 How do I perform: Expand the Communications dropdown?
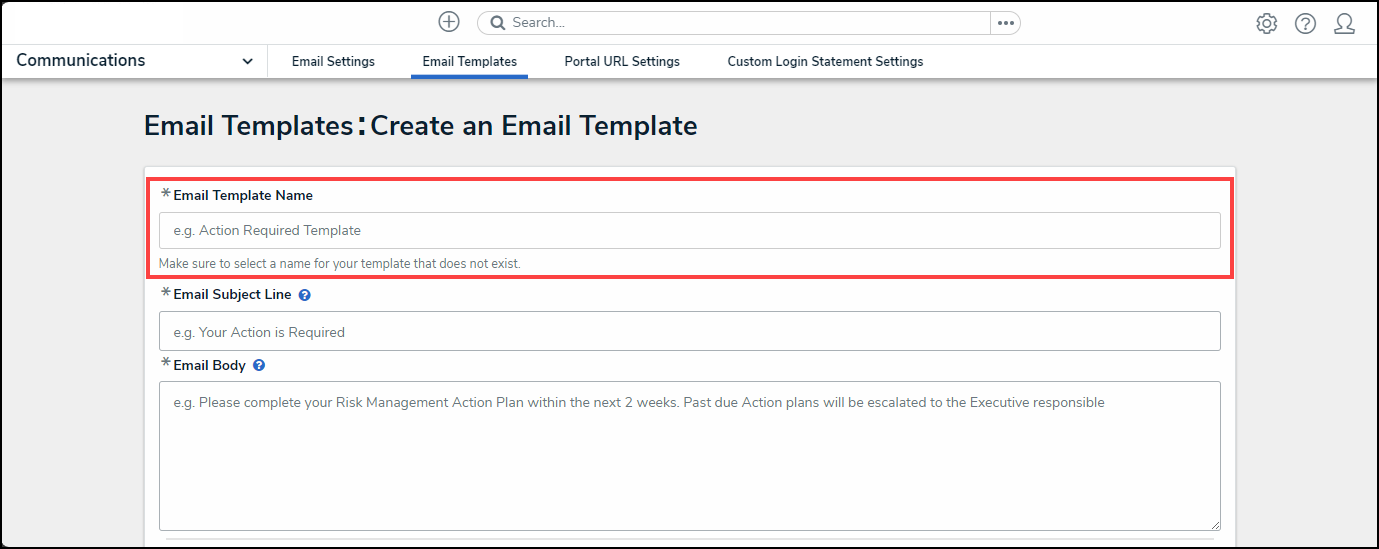click(247, 62)
